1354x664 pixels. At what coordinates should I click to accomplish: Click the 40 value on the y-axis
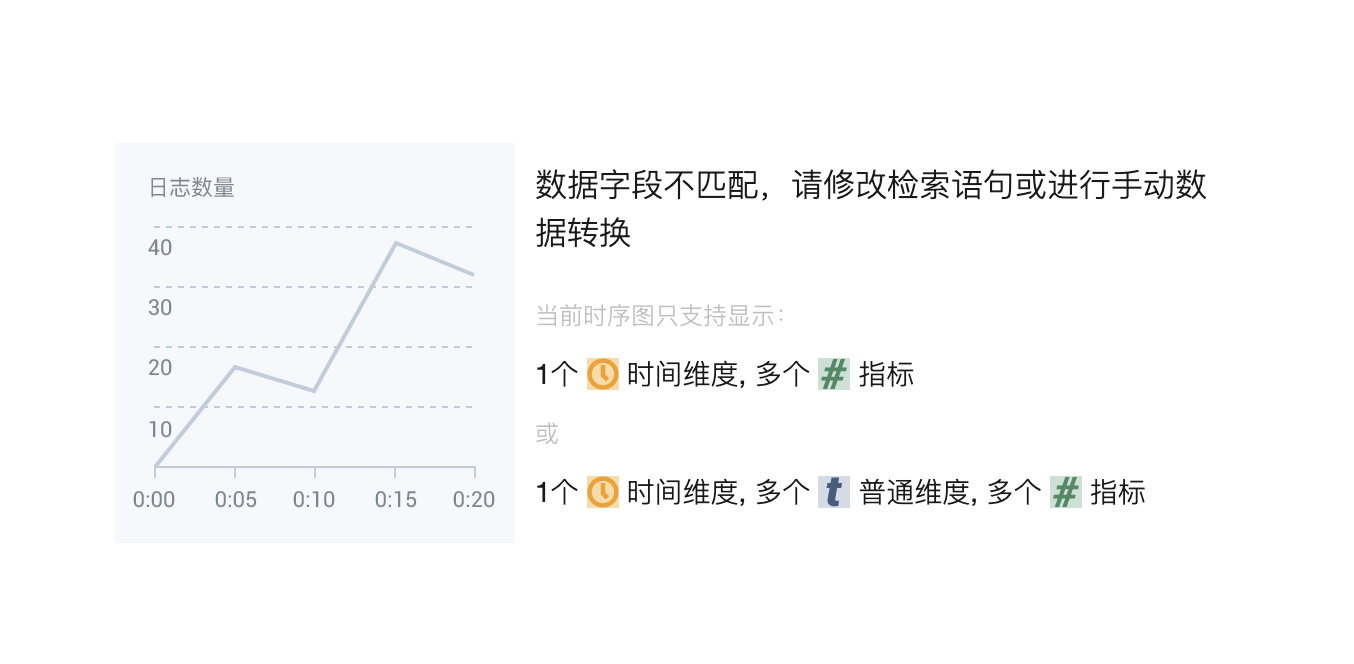[x=160, y=248]
